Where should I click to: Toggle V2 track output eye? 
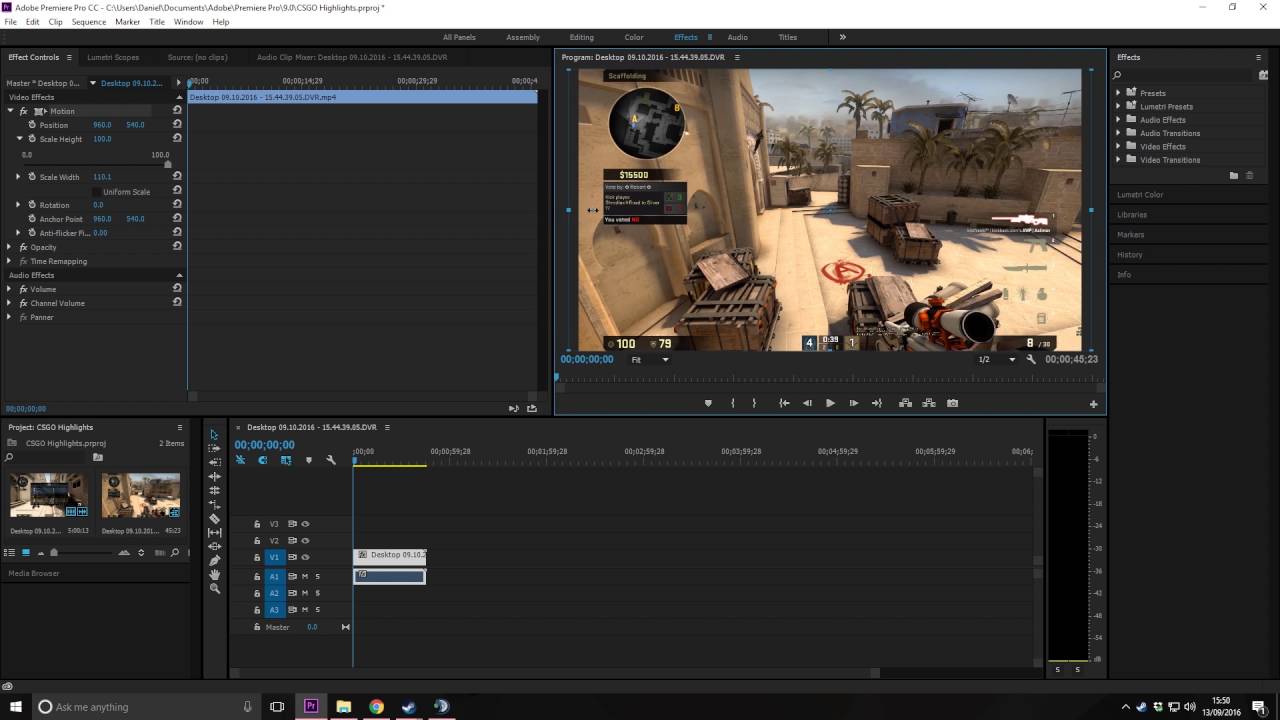pyautogui.click(x=306, y=540)
